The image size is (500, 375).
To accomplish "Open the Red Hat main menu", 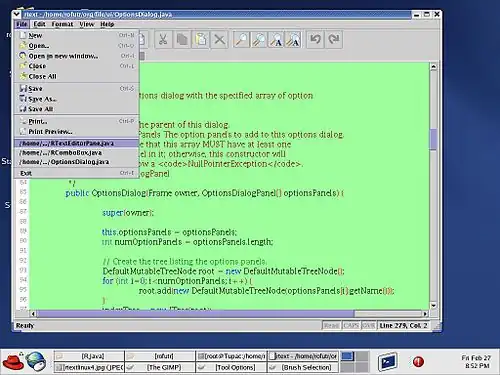I will [x=13, y=361].
